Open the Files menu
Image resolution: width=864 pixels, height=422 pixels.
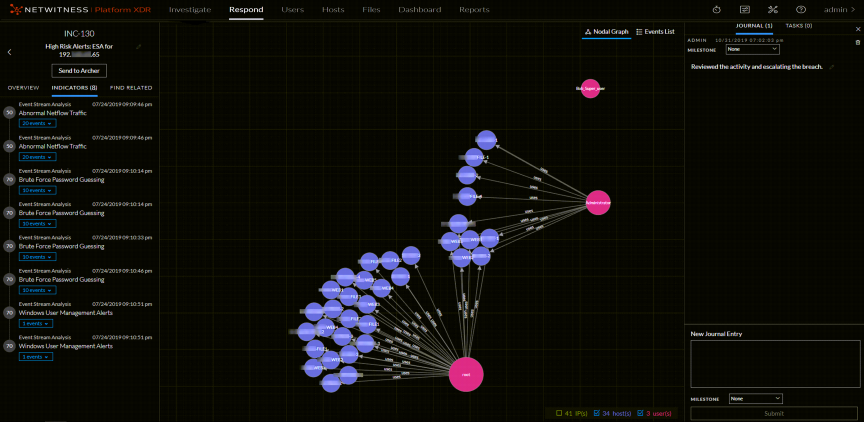click(371, 9)
